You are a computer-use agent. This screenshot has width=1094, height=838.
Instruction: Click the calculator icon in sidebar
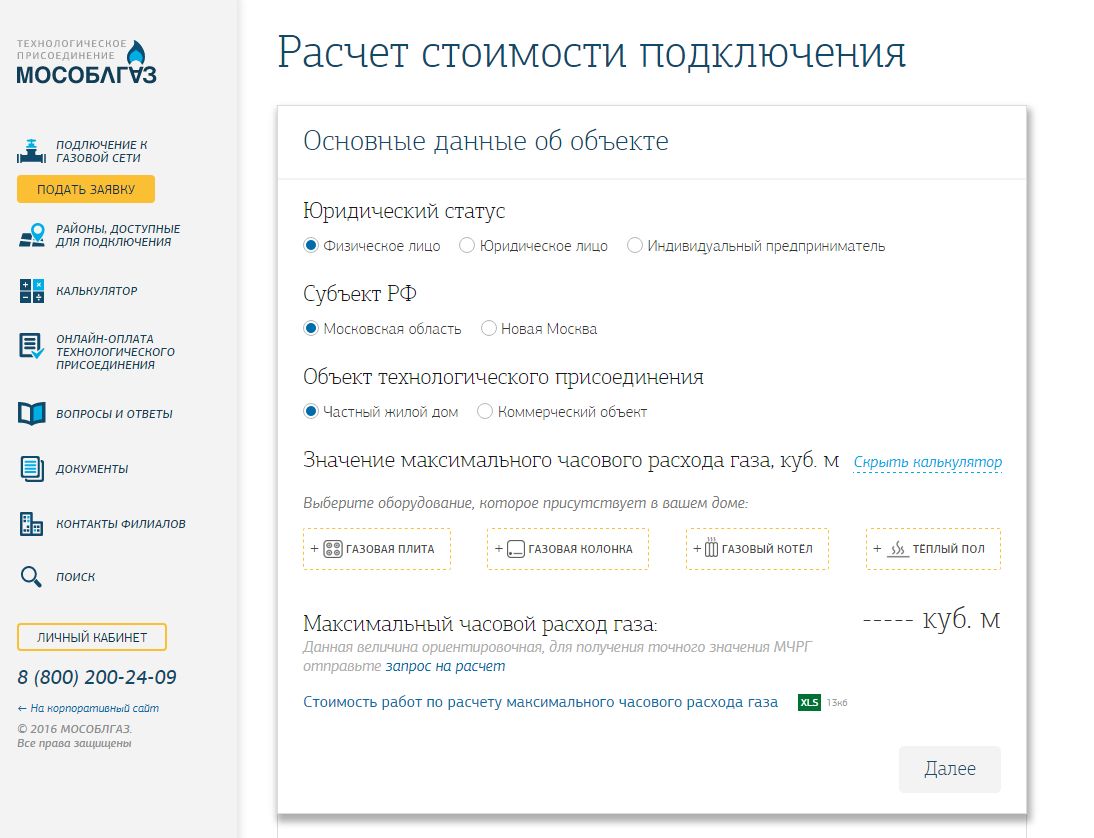click(x=32, y=291)
